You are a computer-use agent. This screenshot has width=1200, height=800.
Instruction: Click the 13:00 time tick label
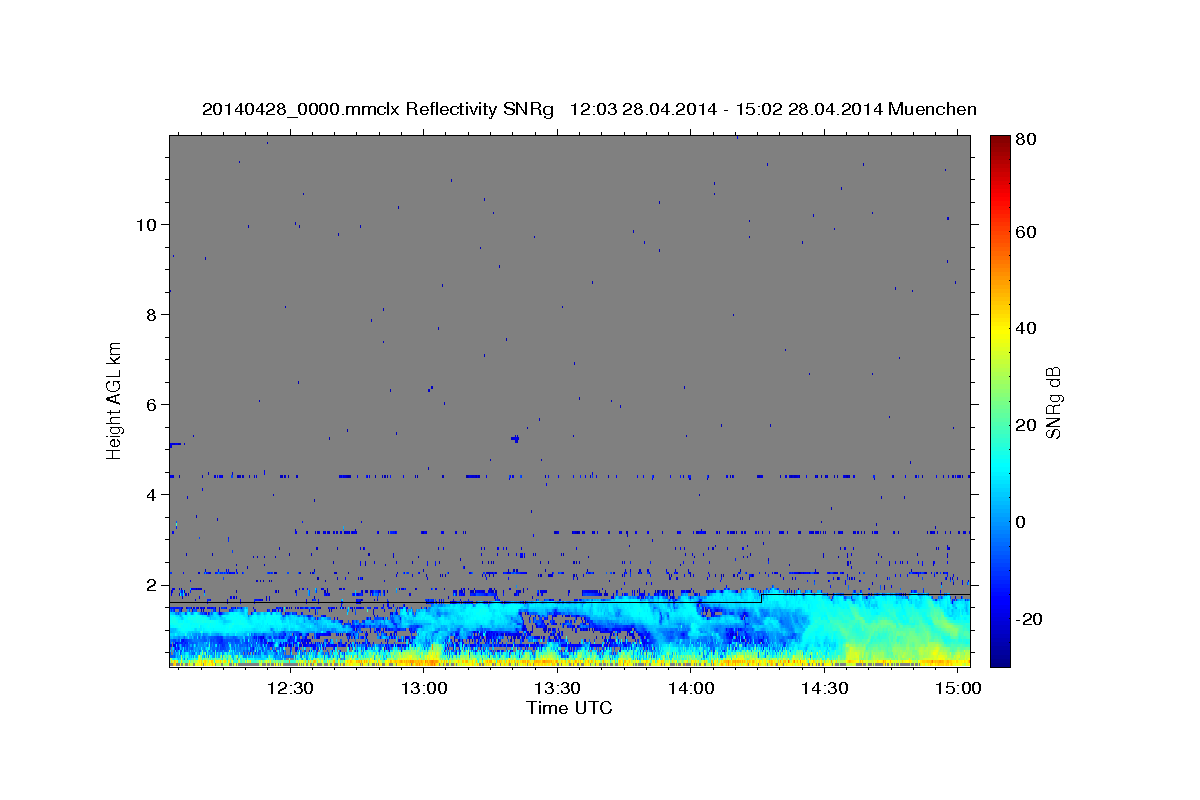[424, 689]
